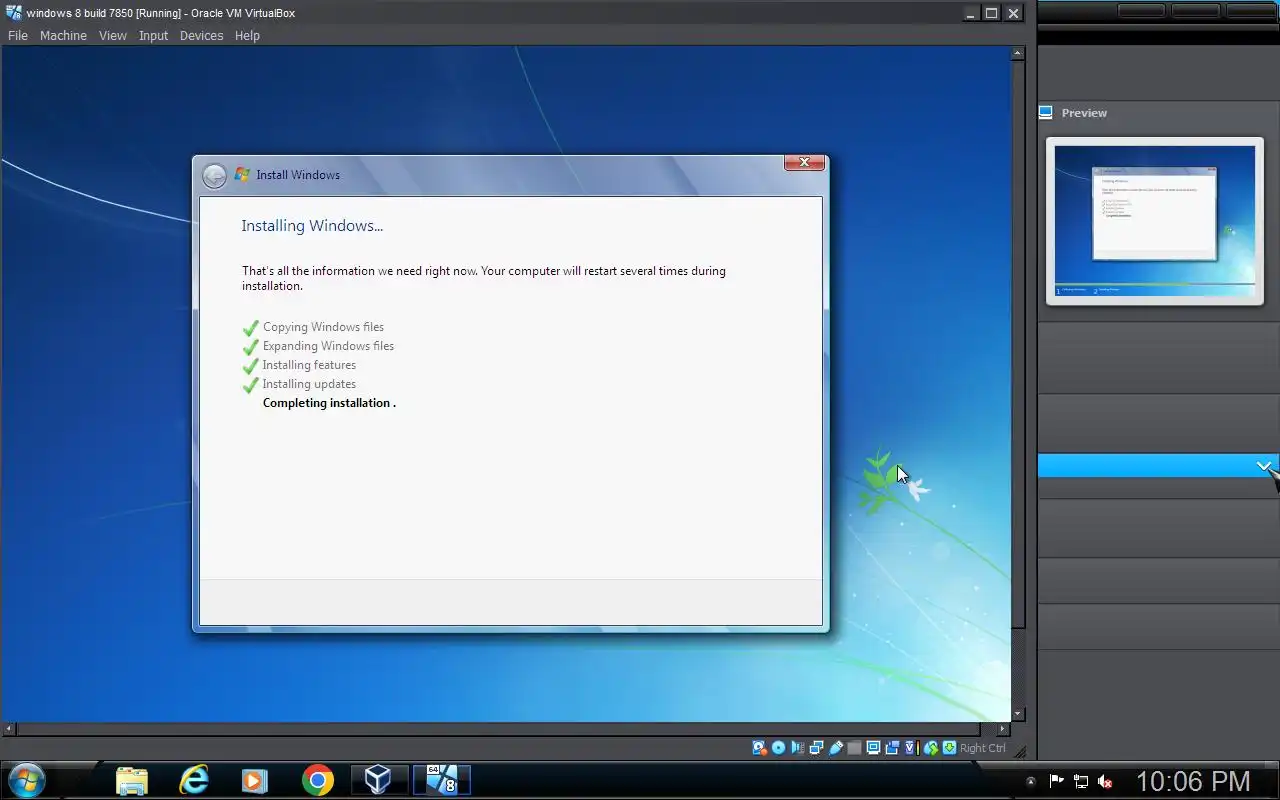Click the 'Installing Windows...' heading

312,226
